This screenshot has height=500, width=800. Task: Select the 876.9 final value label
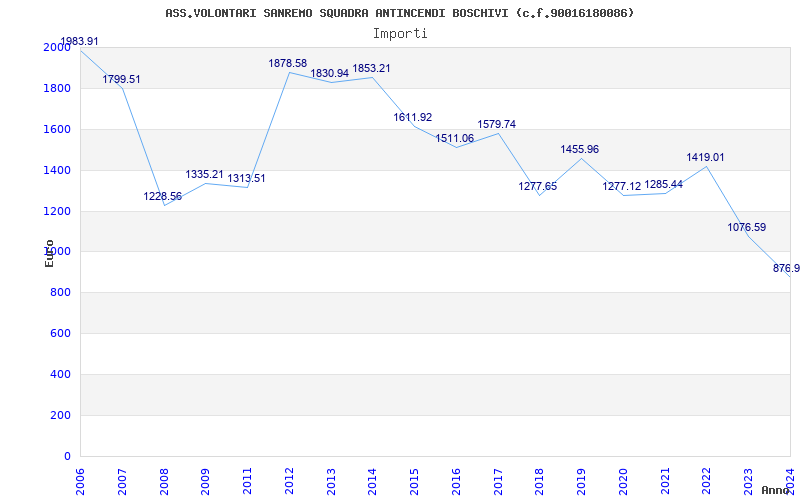786,268
